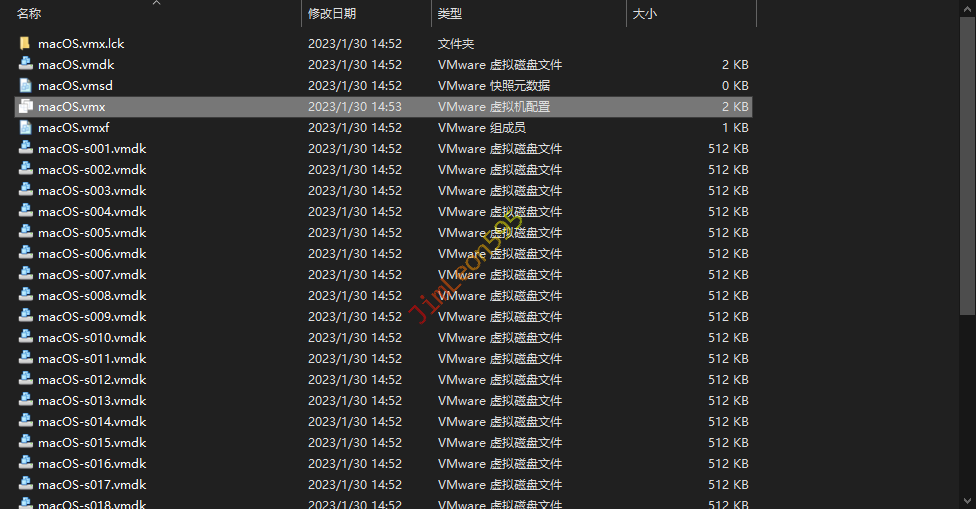
Task: Click the macOS.vmdk virtual disk icon
Action: 26,64
